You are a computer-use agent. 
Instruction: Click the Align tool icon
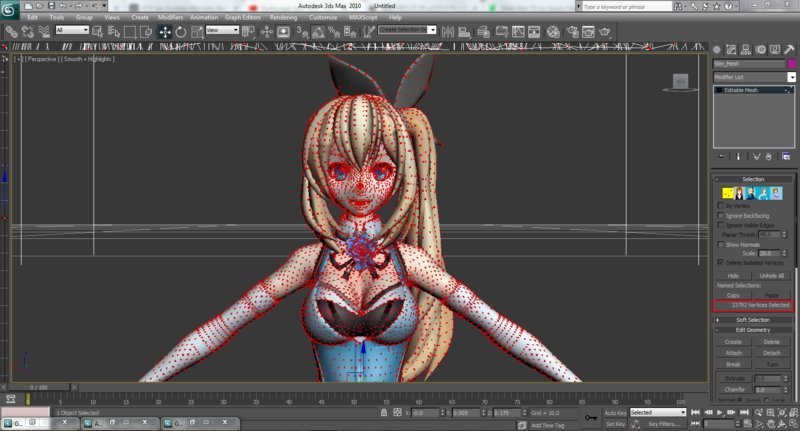(x=464, y=33)
